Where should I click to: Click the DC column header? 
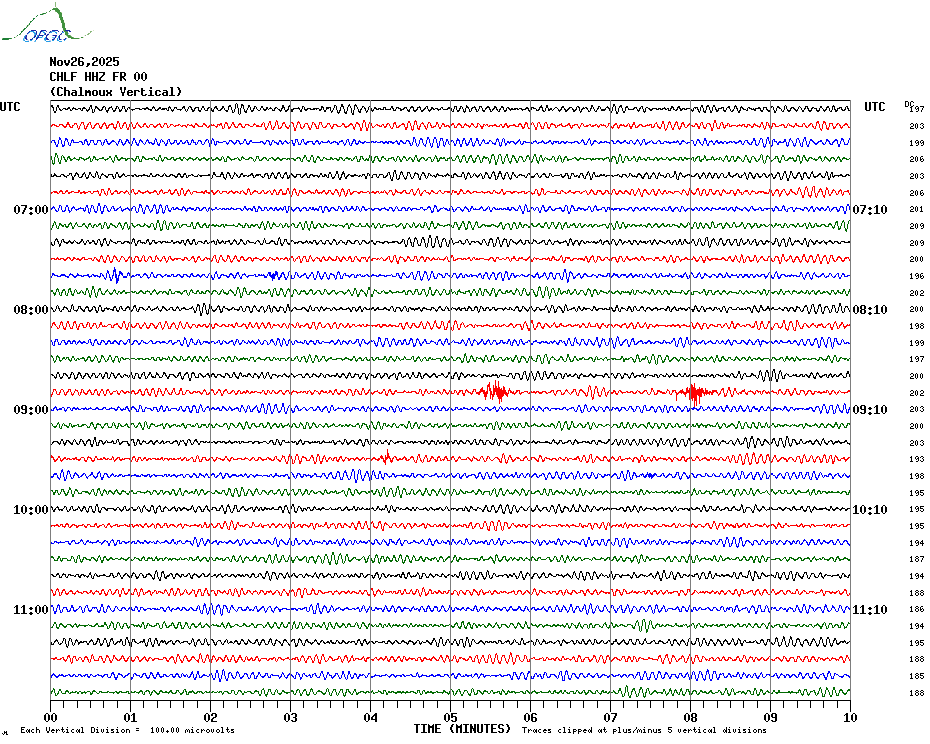[909, 104]
